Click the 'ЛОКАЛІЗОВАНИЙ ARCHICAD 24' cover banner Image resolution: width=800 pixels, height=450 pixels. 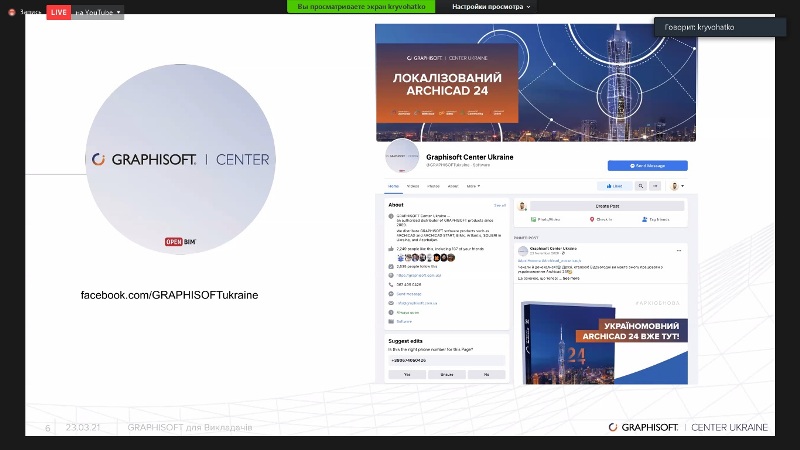point(447,84)
